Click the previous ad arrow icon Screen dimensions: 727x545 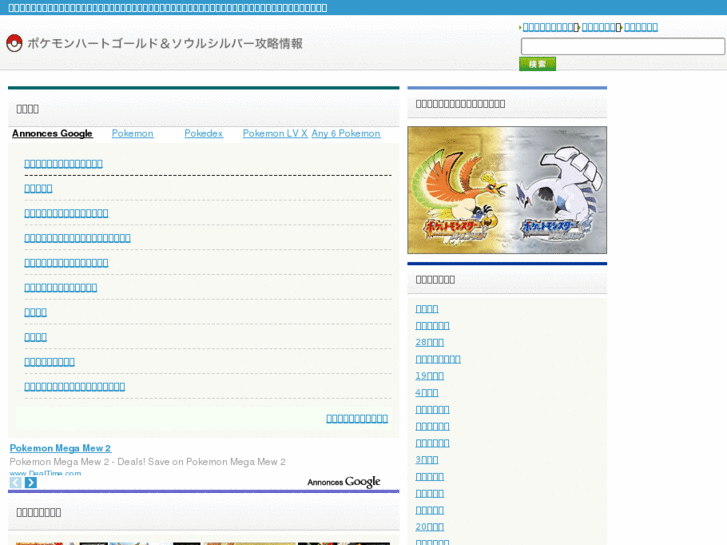coord(15,482)
